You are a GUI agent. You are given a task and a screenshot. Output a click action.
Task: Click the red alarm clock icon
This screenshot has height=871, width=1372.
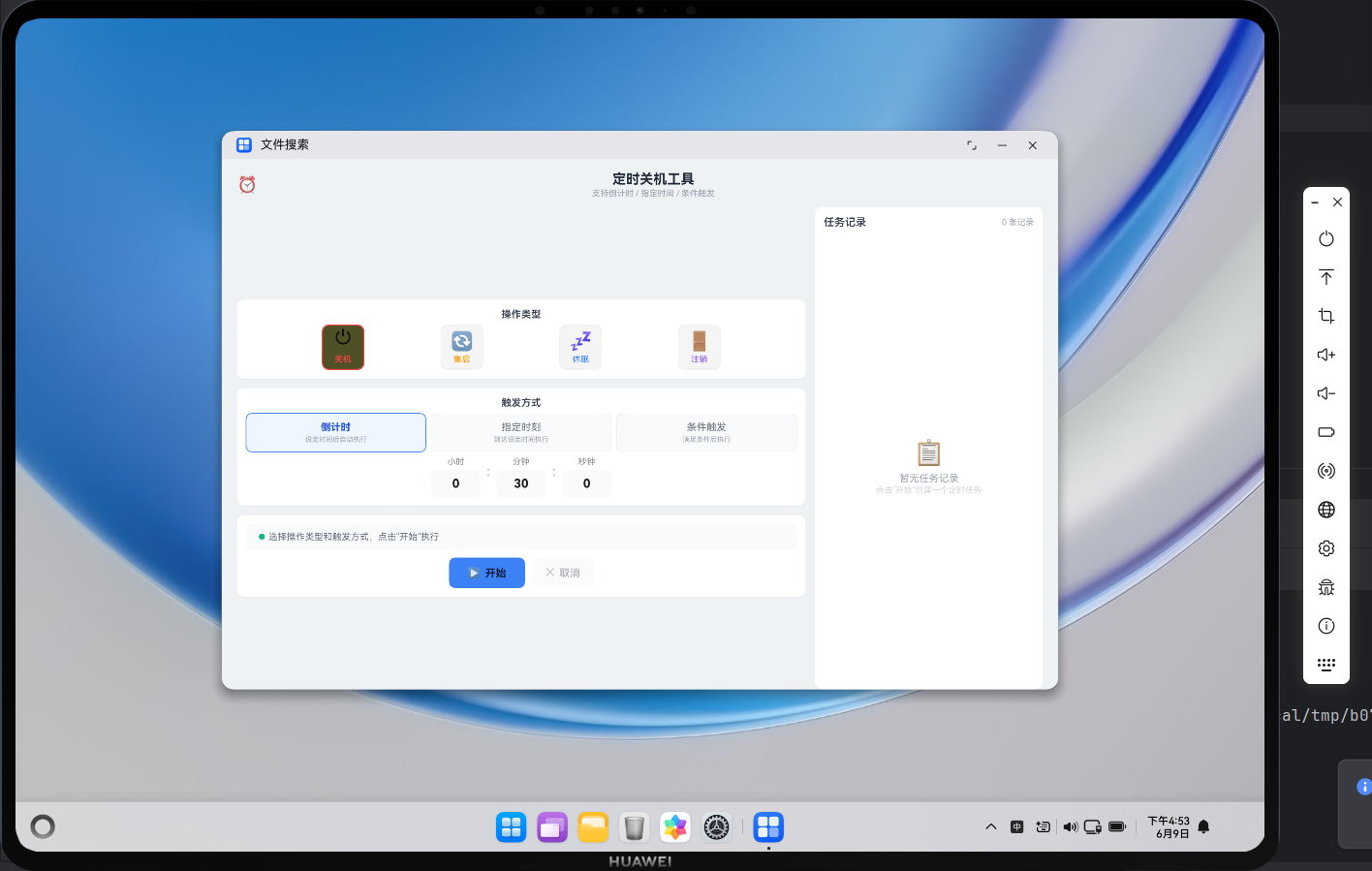[x=247, y=184]
